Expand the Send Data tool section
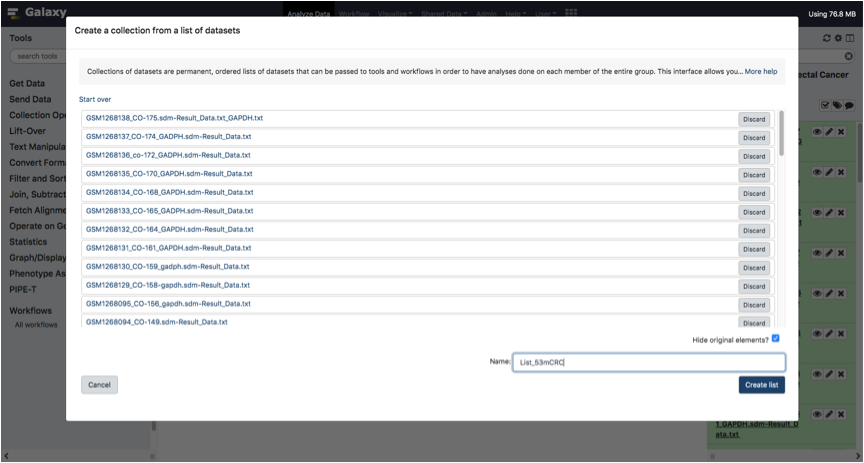 (x=30, y=99)
